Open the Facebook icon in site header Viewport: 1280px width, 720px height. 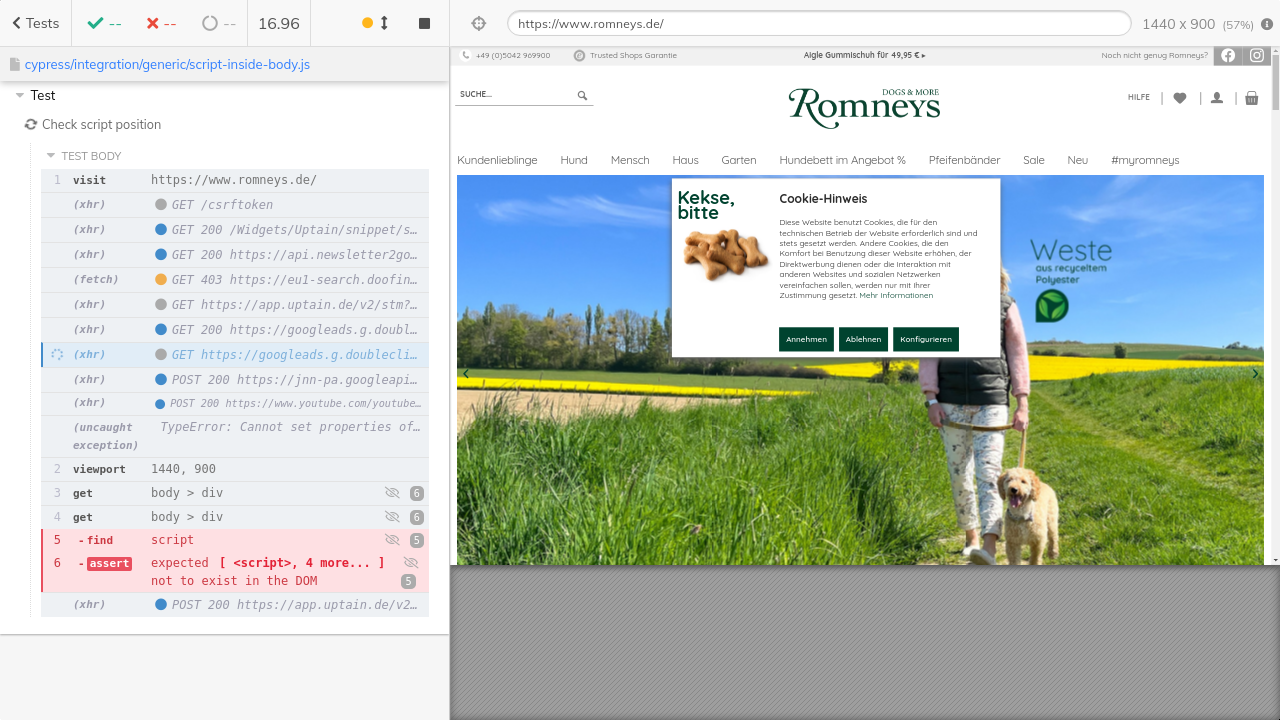(1228, 56)
